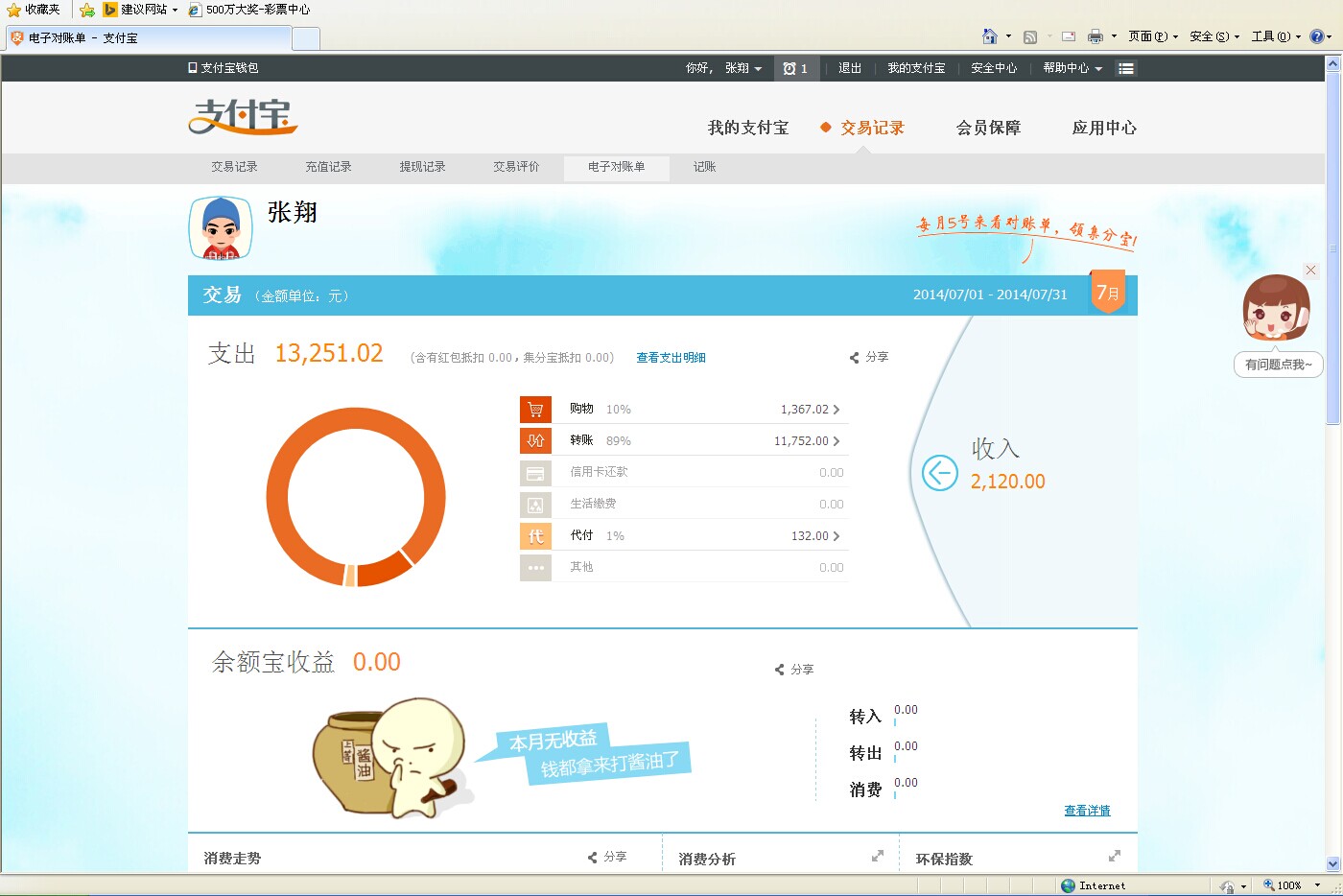
Task: Click the 购物 shopping cart icon
Action: (535, 410)
